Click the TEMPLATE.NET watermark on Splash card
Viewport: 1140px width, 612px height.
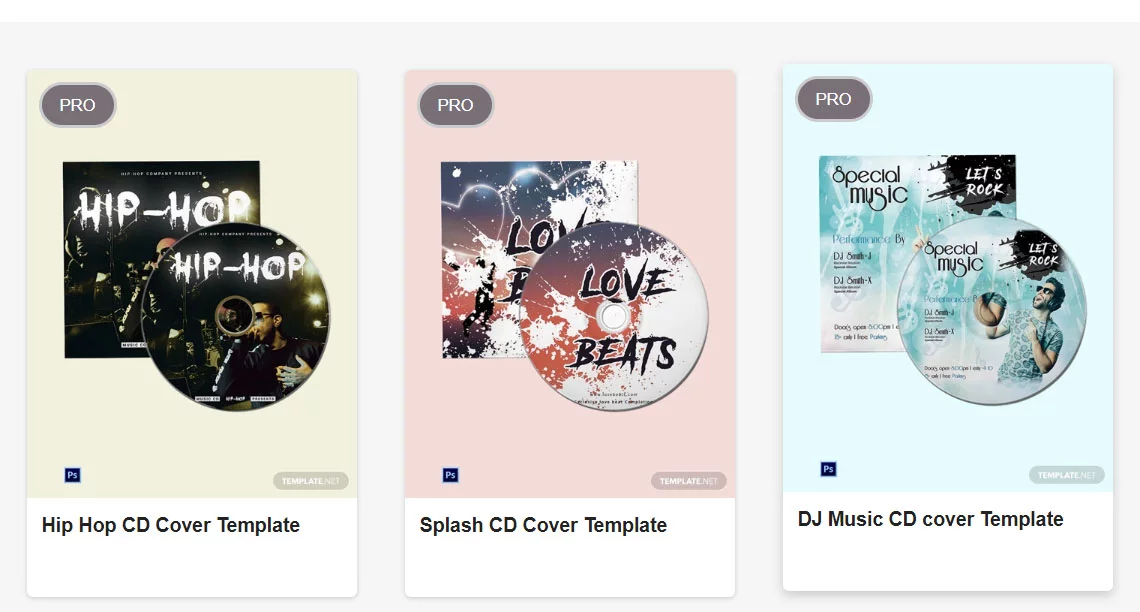tap(688, 480)
